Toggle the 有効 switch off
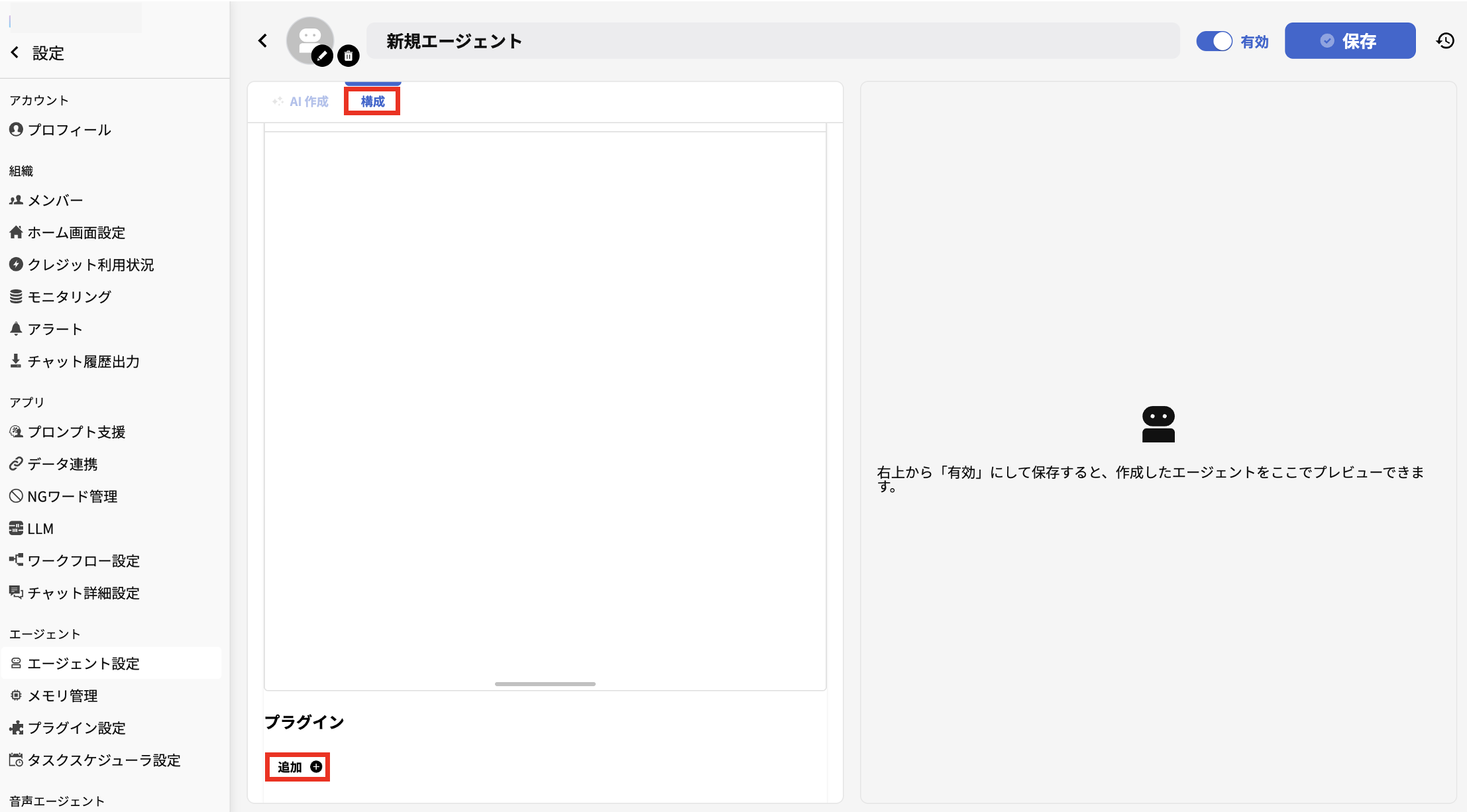The image size is (1467, 812). 1215,40
